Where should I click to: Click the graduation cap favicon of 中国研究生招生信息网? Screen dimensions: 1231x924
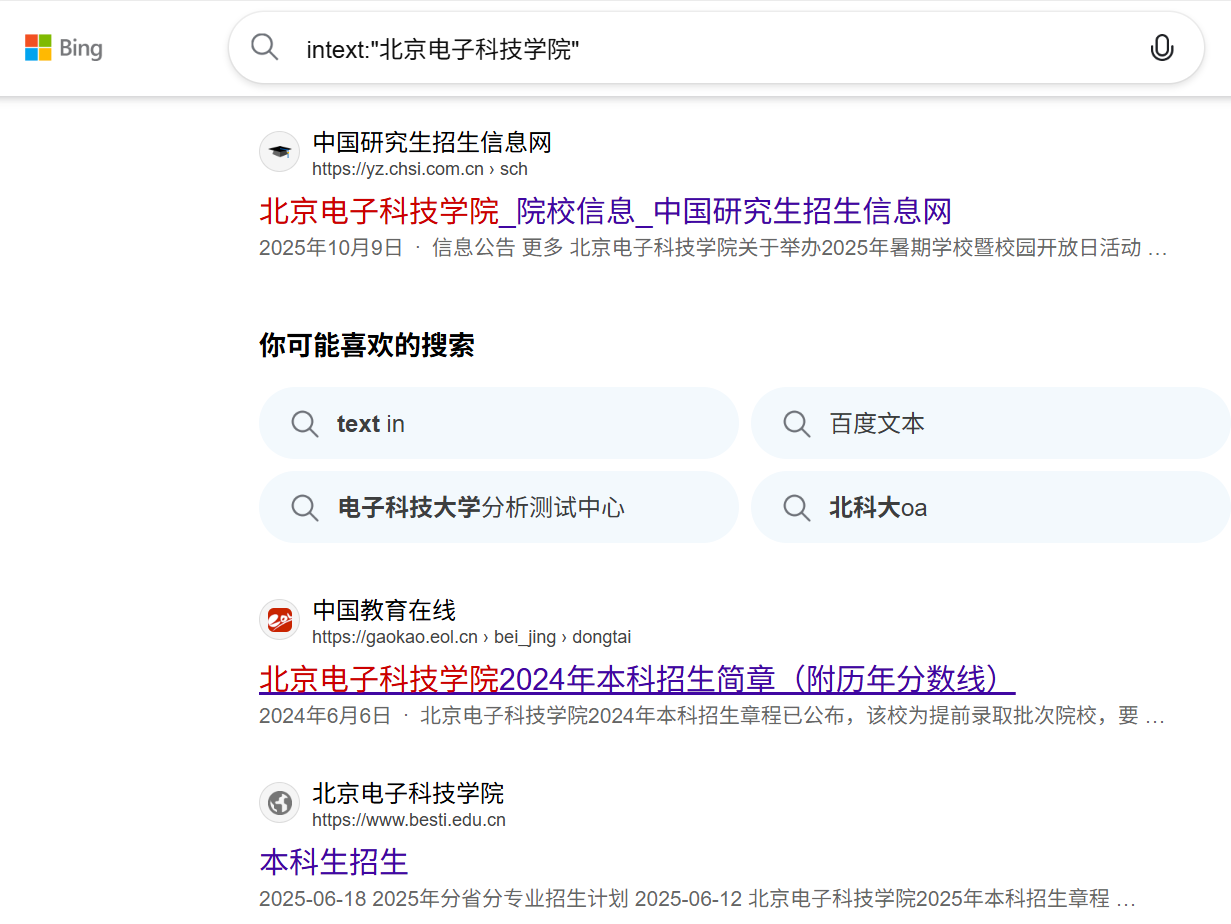[280, 152]
